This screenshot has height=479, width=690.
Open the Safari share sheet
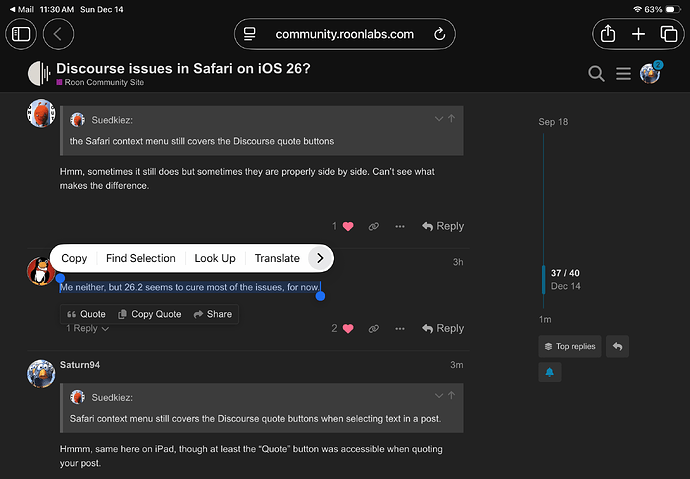coord(608,34)
